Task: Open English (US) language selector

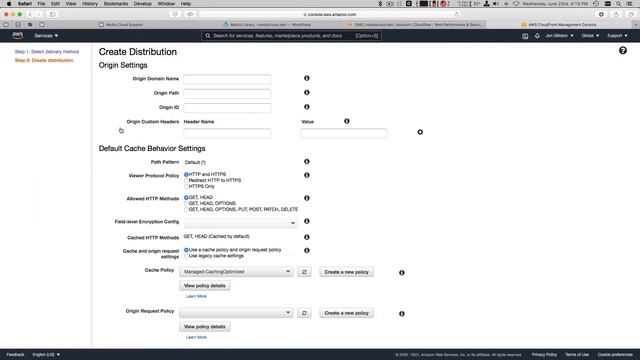Action: [x=46, y=355]
